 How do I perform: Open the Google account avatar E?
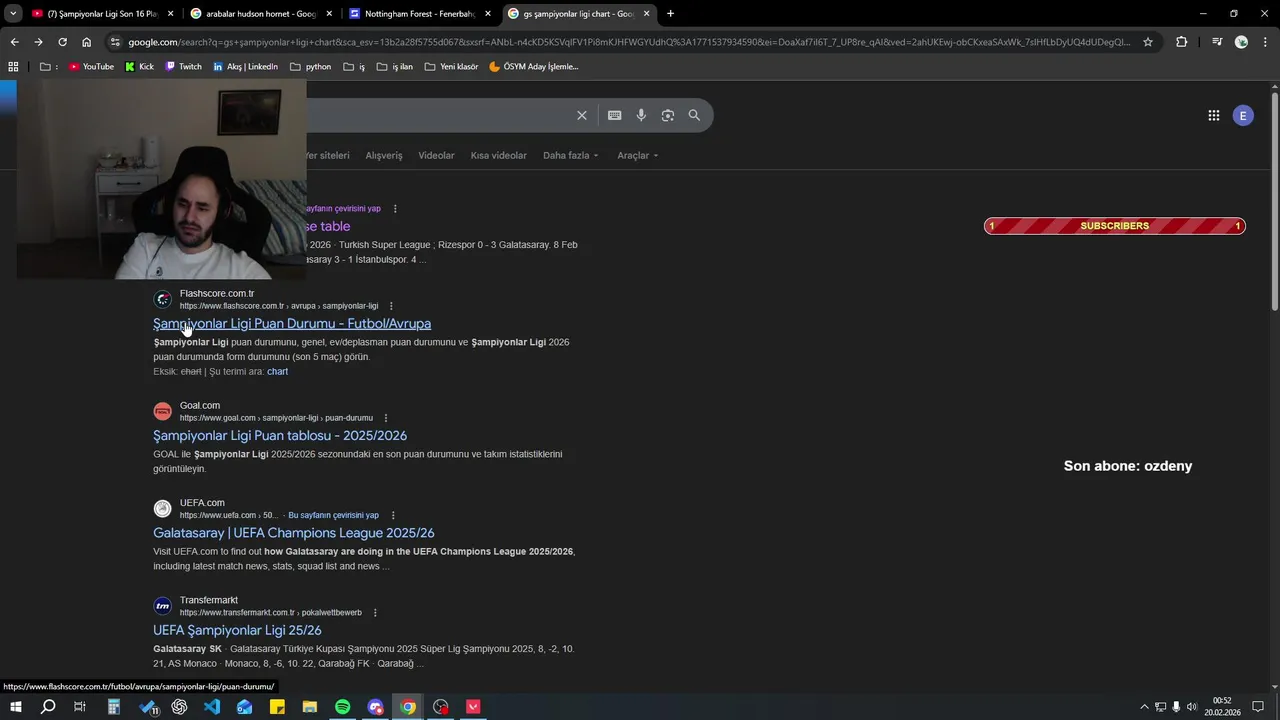click(x=1243, y=115)
